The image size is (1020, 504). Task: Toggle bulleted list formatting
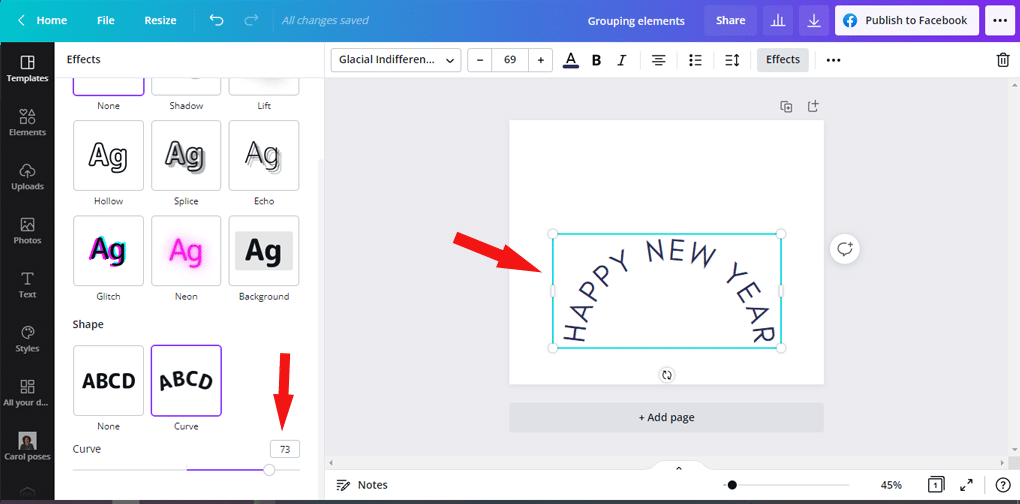(x=695, y=60)
